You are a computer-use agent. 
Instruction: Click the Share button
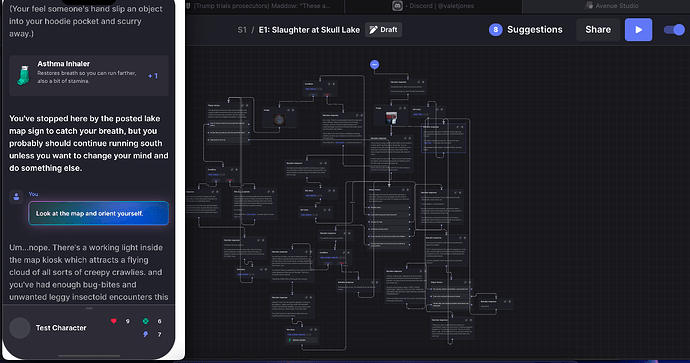pos(598,29)
